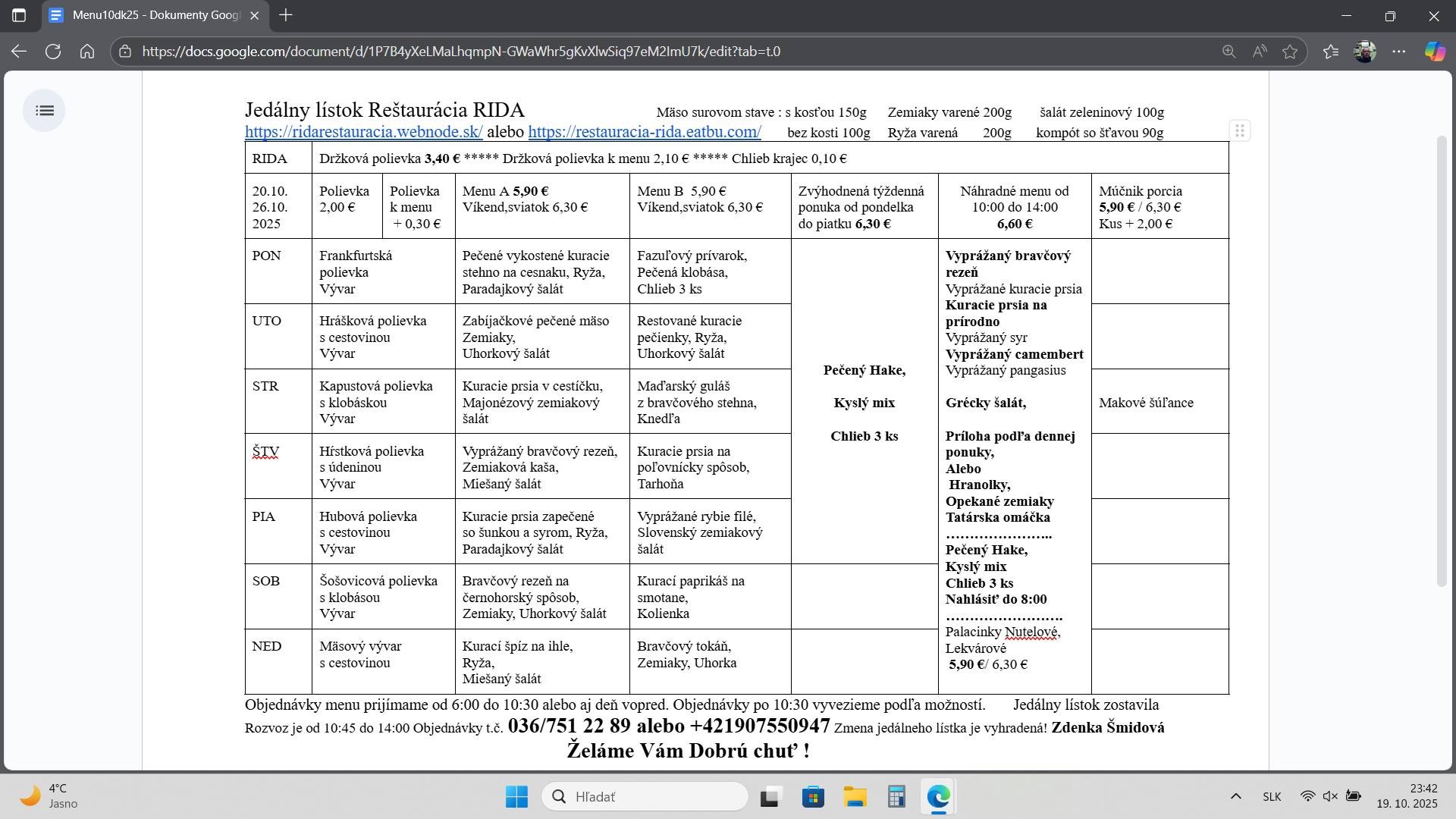Open browser home page
The height and width of the screenshot is (819, 1456).
coord(87,52)
